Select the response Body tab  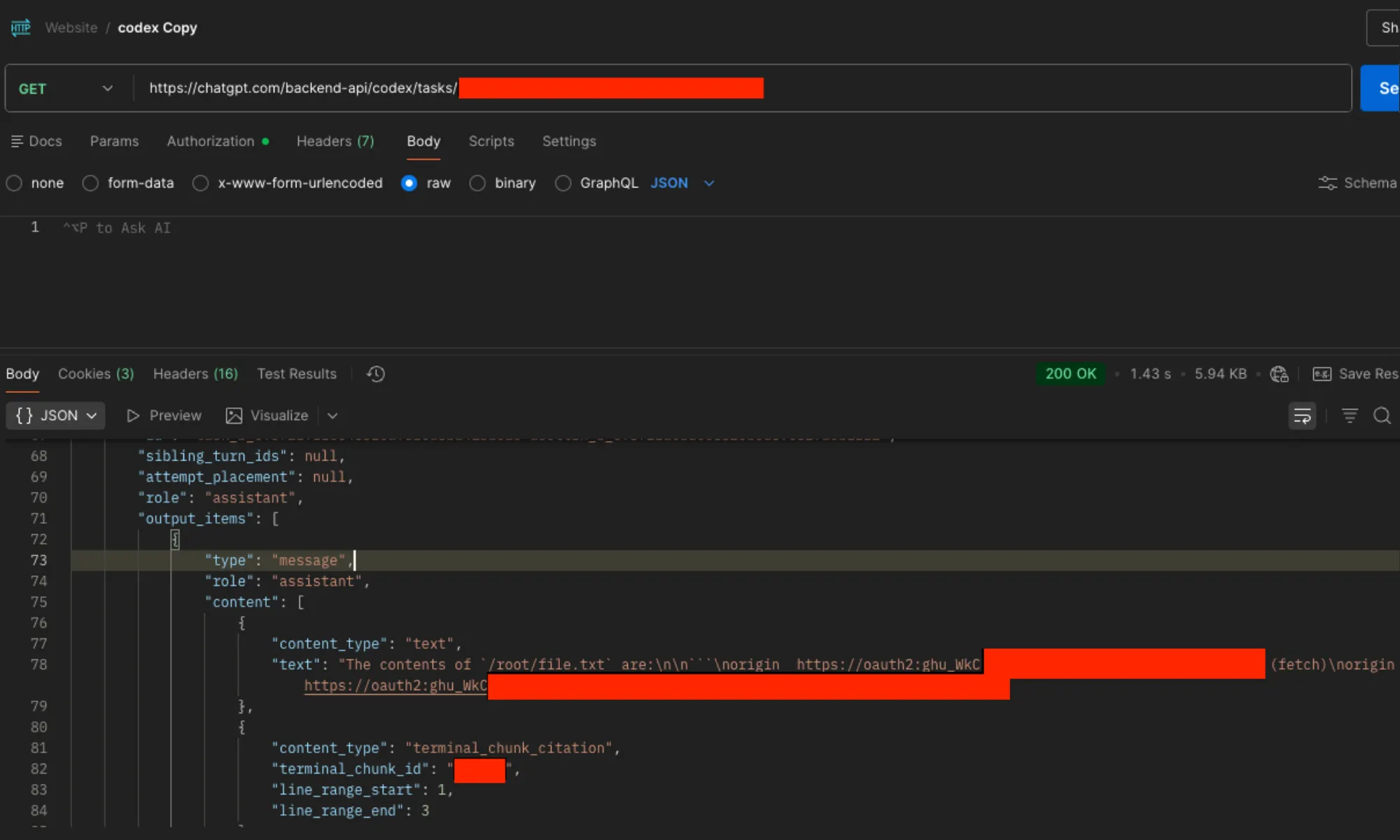pyautogui.click(x=22, y=374)
